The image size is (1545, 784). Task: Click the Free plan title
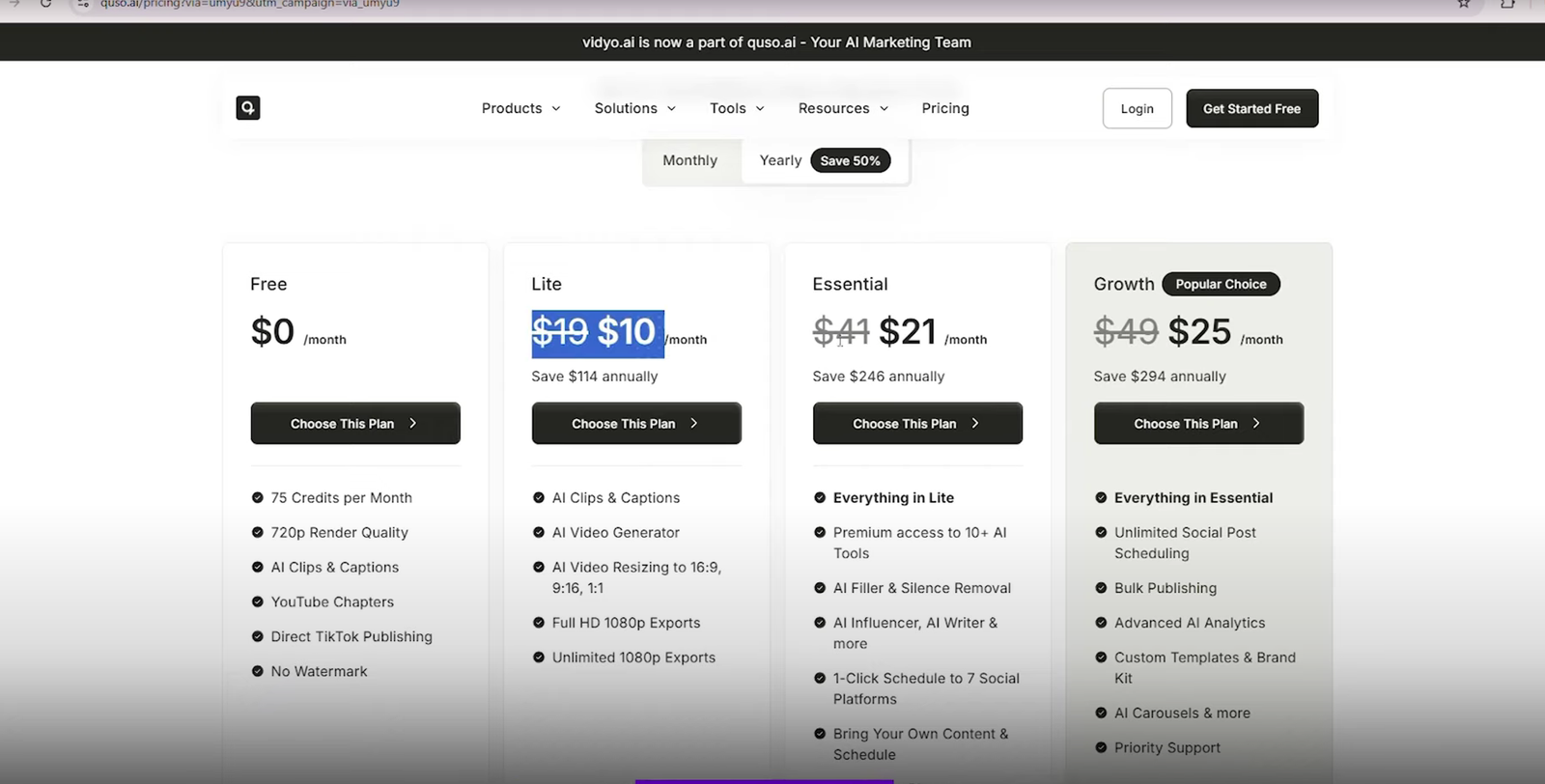click(x=268, y=284)
